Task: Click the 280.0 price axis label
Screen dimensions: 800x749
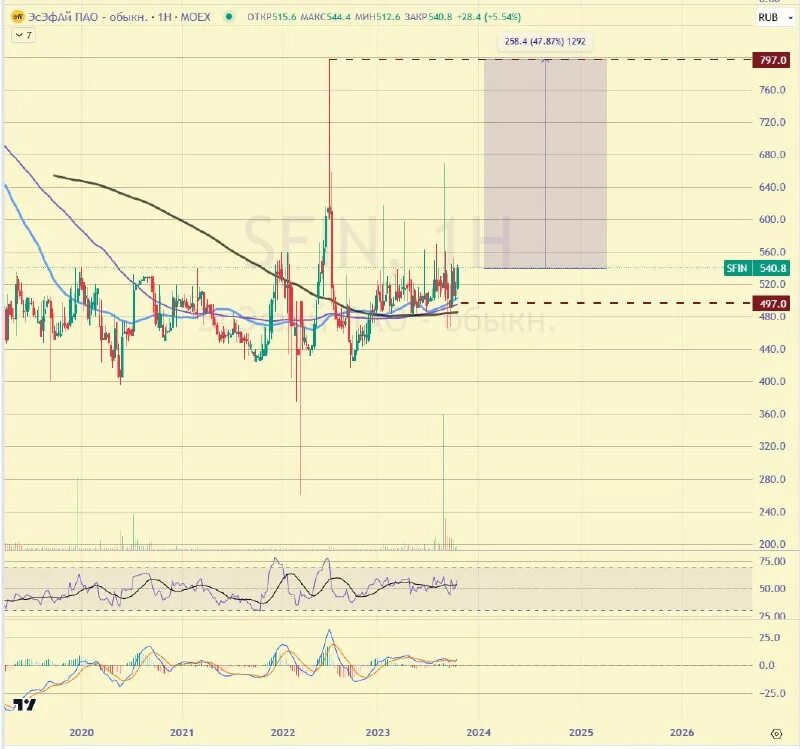Action: 772,479
